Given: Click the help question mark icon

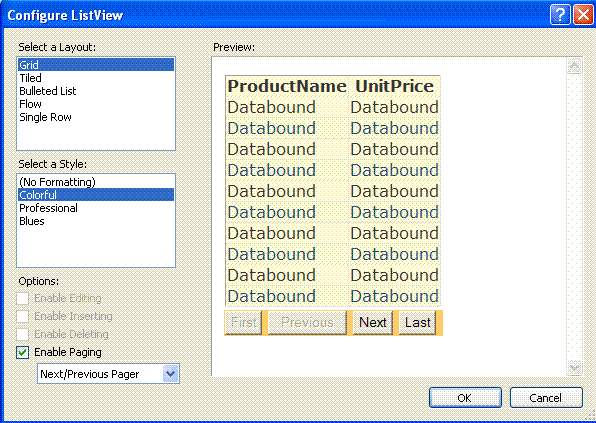Looking at the screenshot, I should click(560, 15).
